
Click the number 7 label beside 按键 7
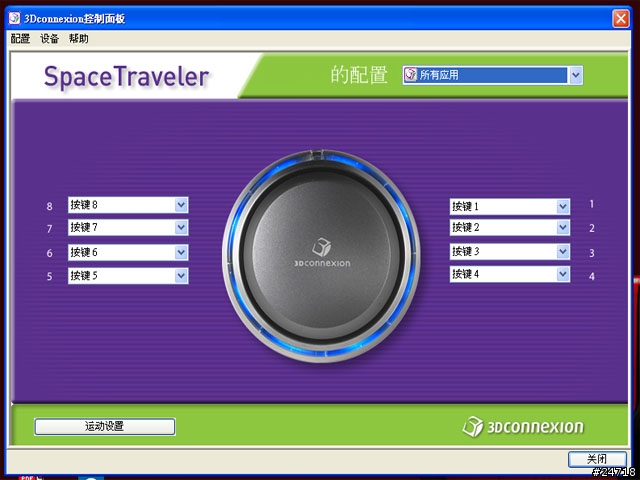[x=49, y=229]
